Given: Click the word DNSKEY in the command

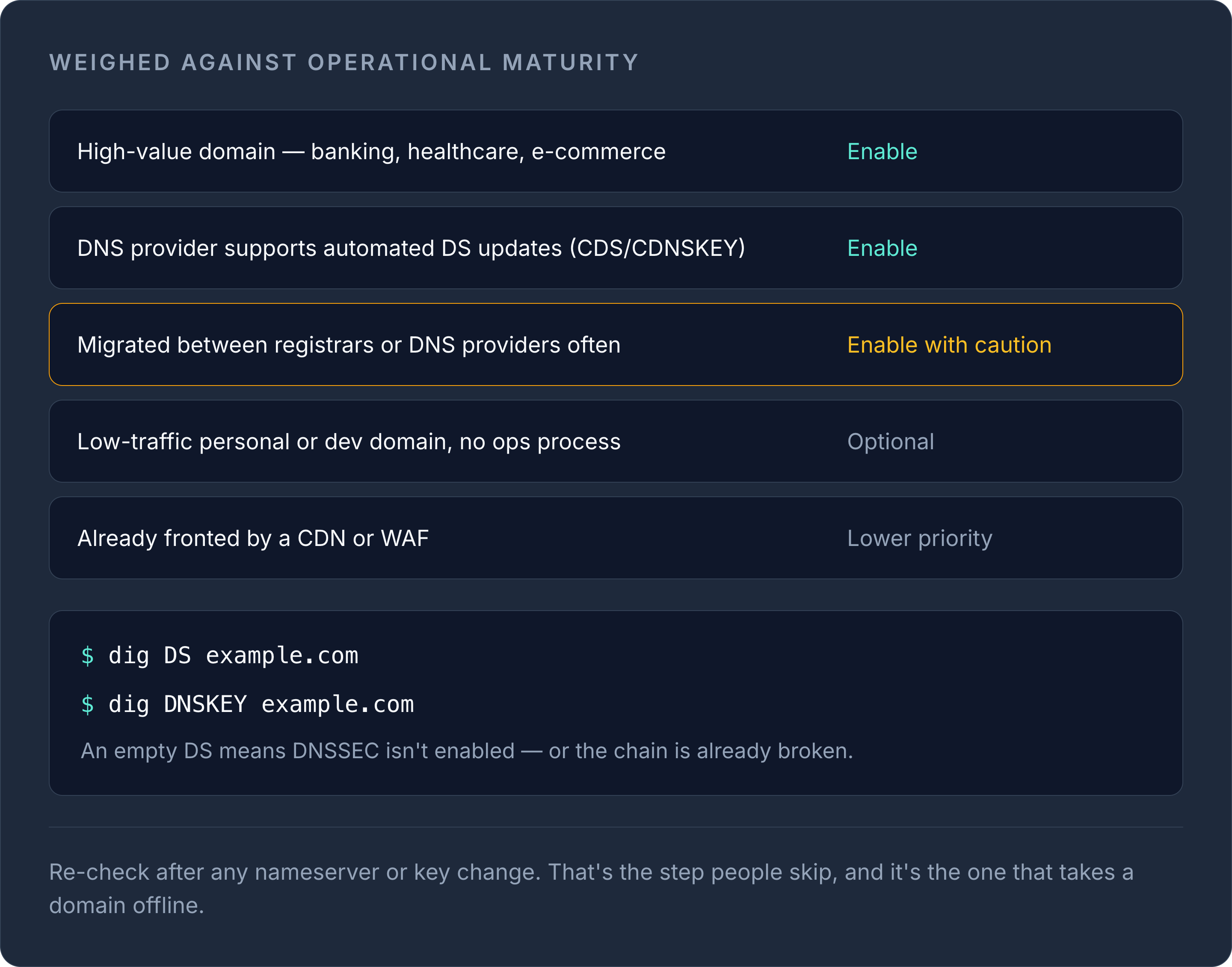Looking at the screenshot, I should (x=205, y=704).
